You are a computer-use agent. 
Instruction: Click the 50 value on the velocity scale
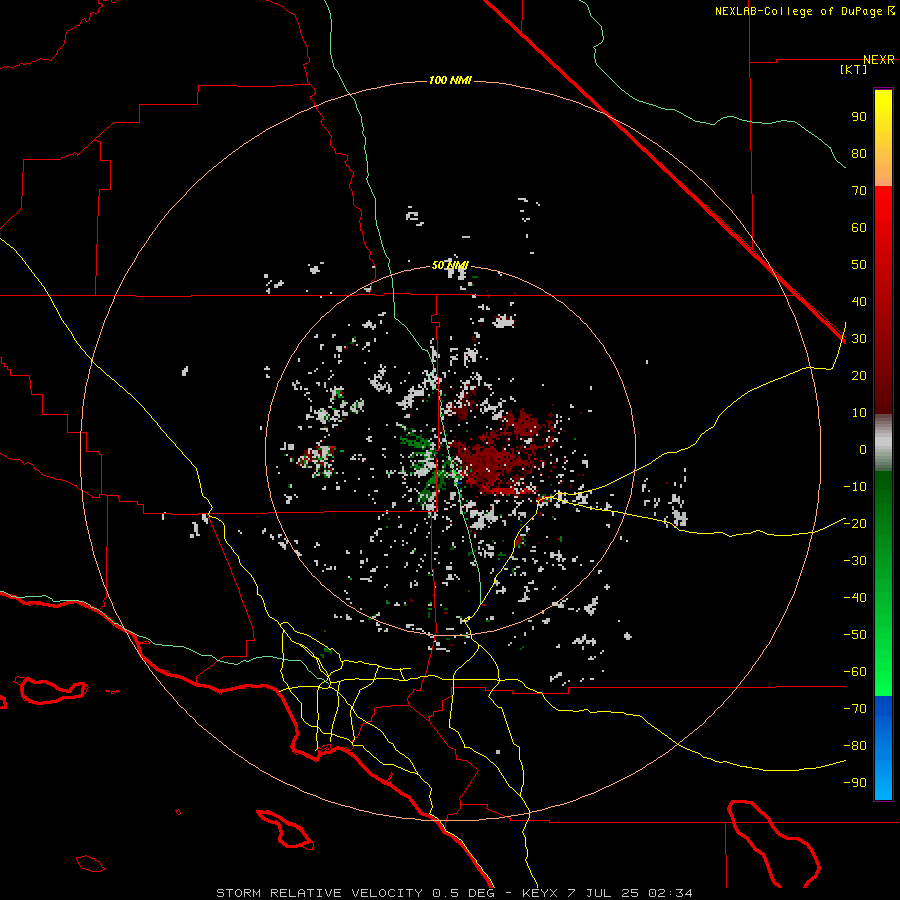coord(859,265)
